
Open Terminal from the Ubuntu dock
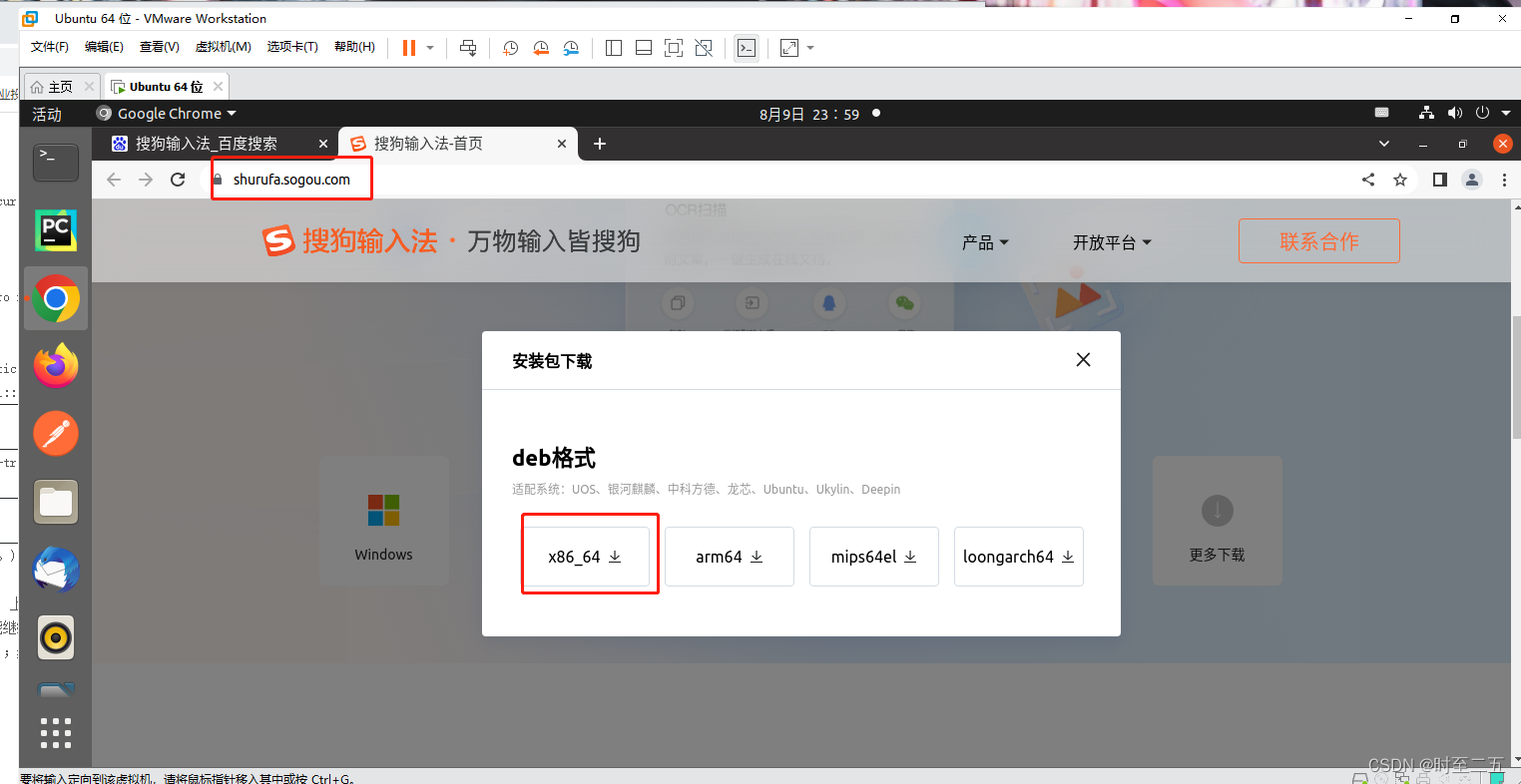pos(56,162)
